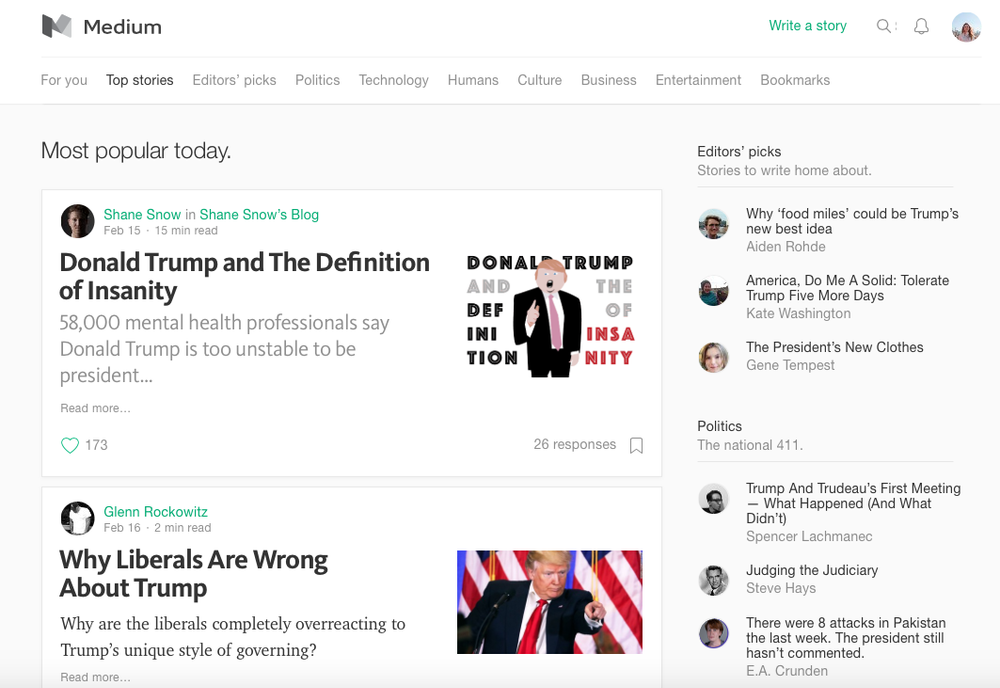The width and height of the screenshot is (1000, 688).
Task: Select the Top stories tab
Action: 140,80
